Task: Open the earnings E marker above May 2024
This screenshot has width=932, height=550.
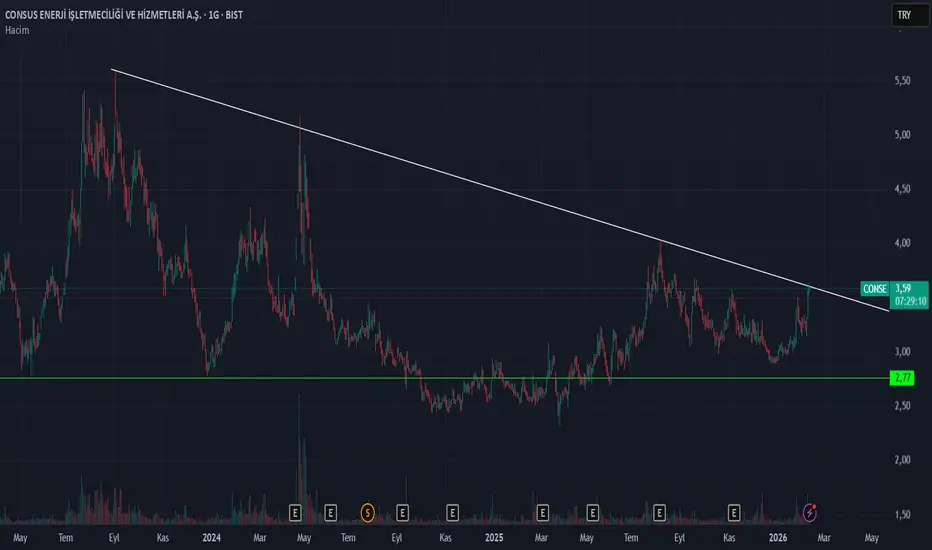Action: 295,513
